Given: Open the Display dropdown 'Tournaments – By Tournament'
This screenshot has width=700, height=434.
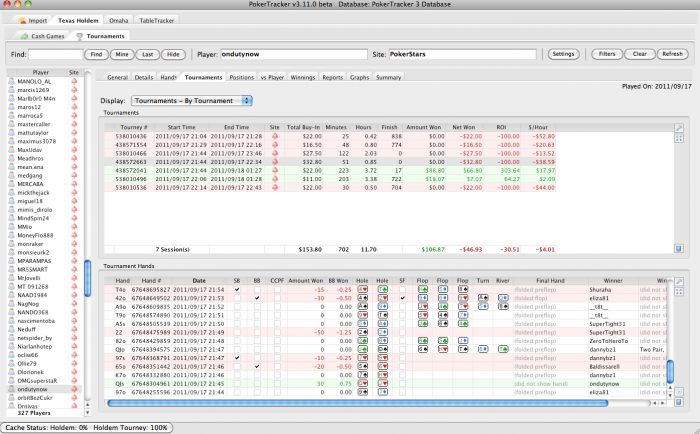Looking at the screenshot, I should click(x=190, y=100).
